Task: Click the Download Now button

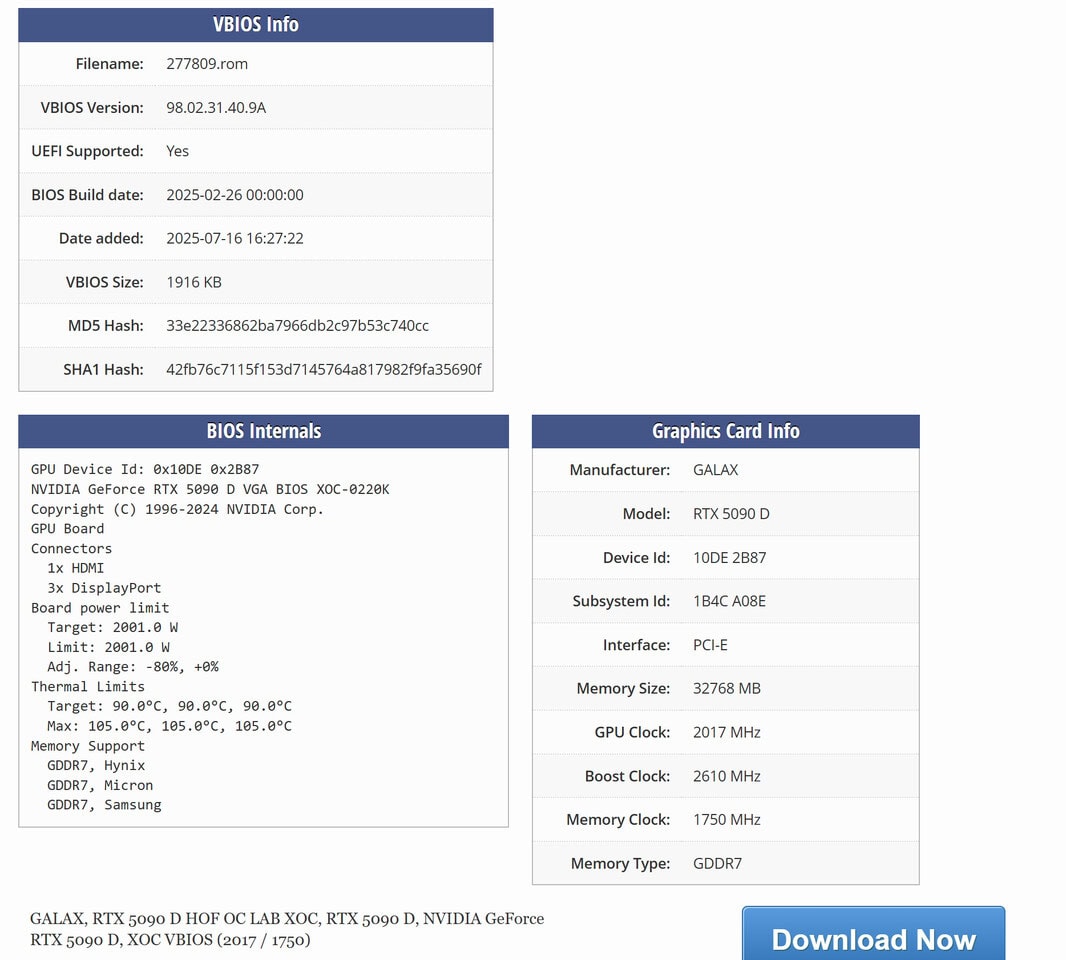Action: point(873,935)
